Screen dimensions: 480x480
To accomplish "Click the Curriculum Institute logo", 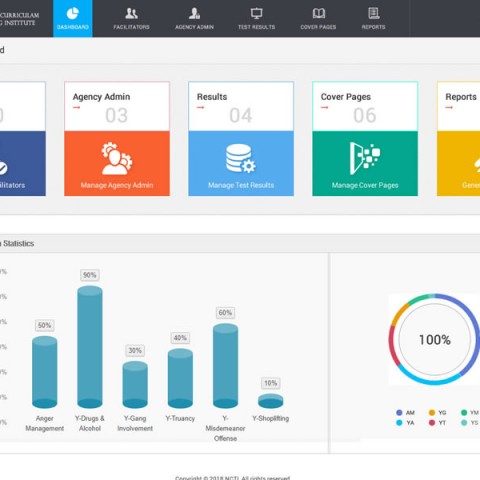I will point(19,19).
